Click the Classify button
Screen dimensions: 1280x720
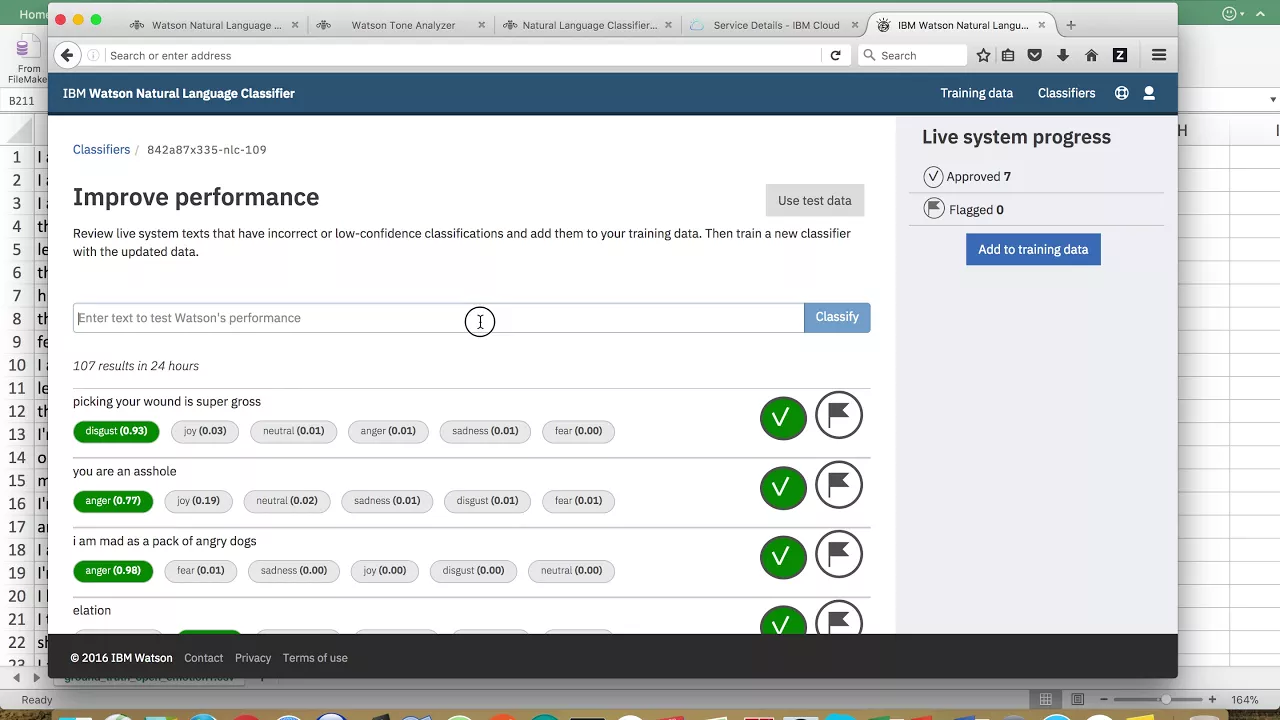[837, 317]
